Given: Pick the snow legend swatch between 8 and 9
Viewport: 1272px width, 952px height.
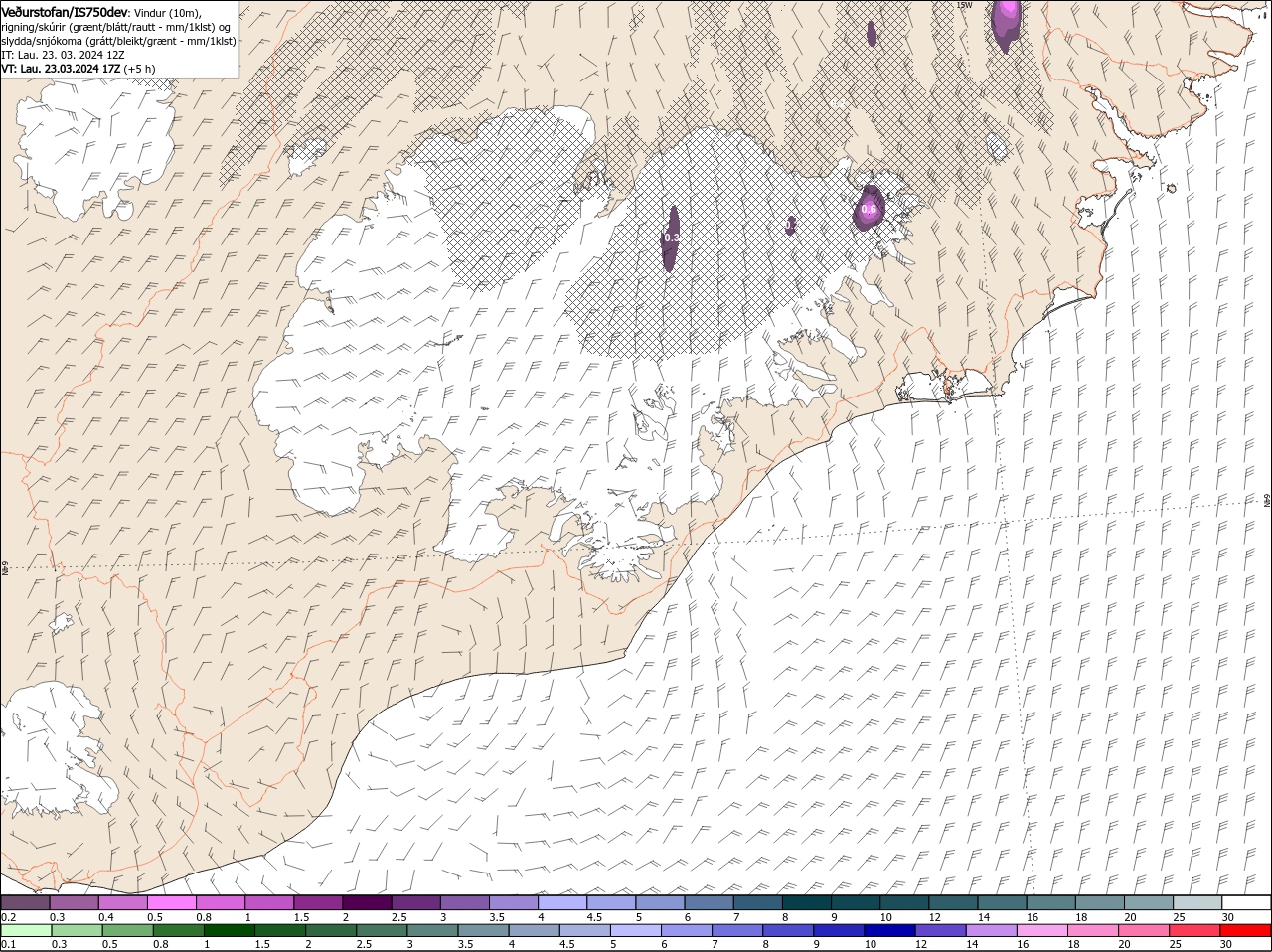Looking at the screenshot, I should click(807, 903).
